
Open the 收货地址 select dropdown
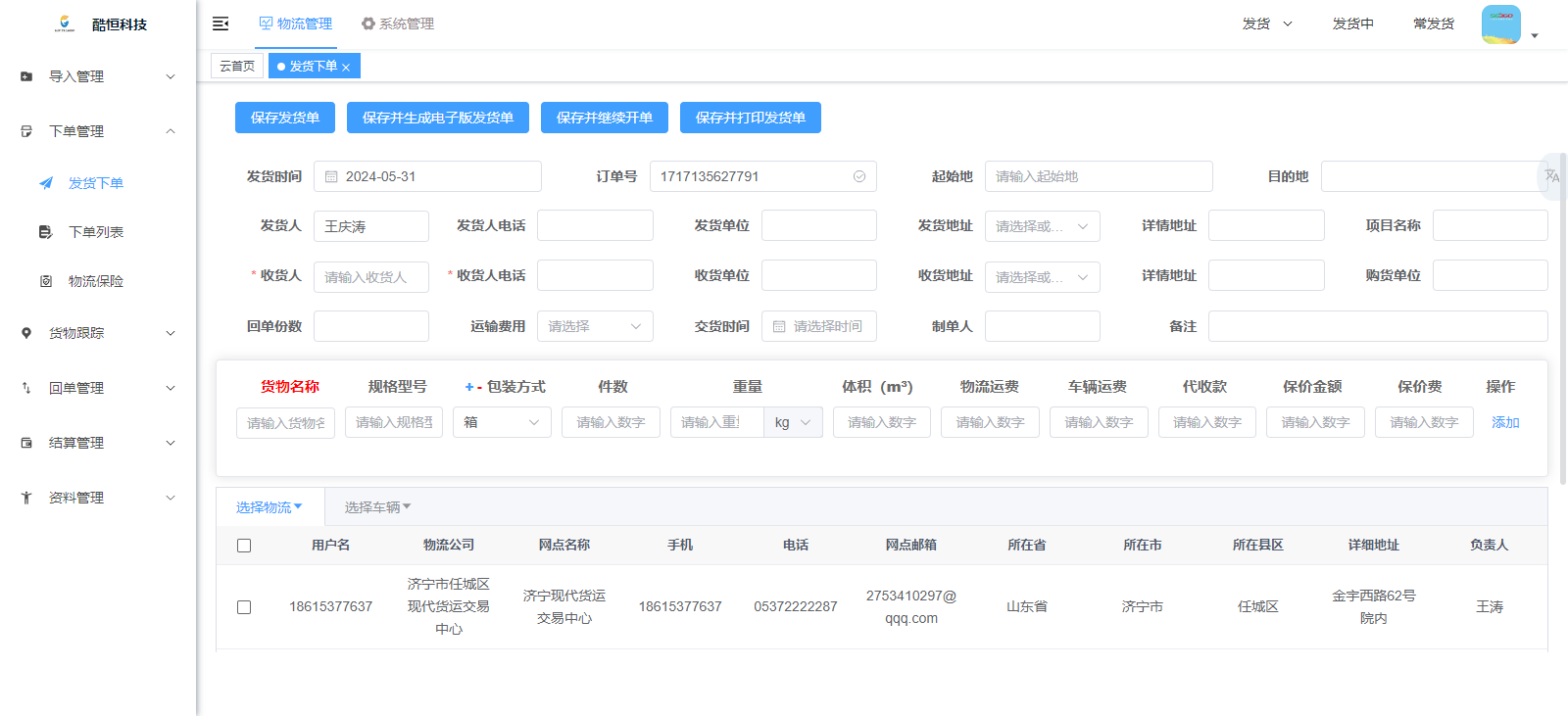pyautogui.click(x=1043, y=277)
